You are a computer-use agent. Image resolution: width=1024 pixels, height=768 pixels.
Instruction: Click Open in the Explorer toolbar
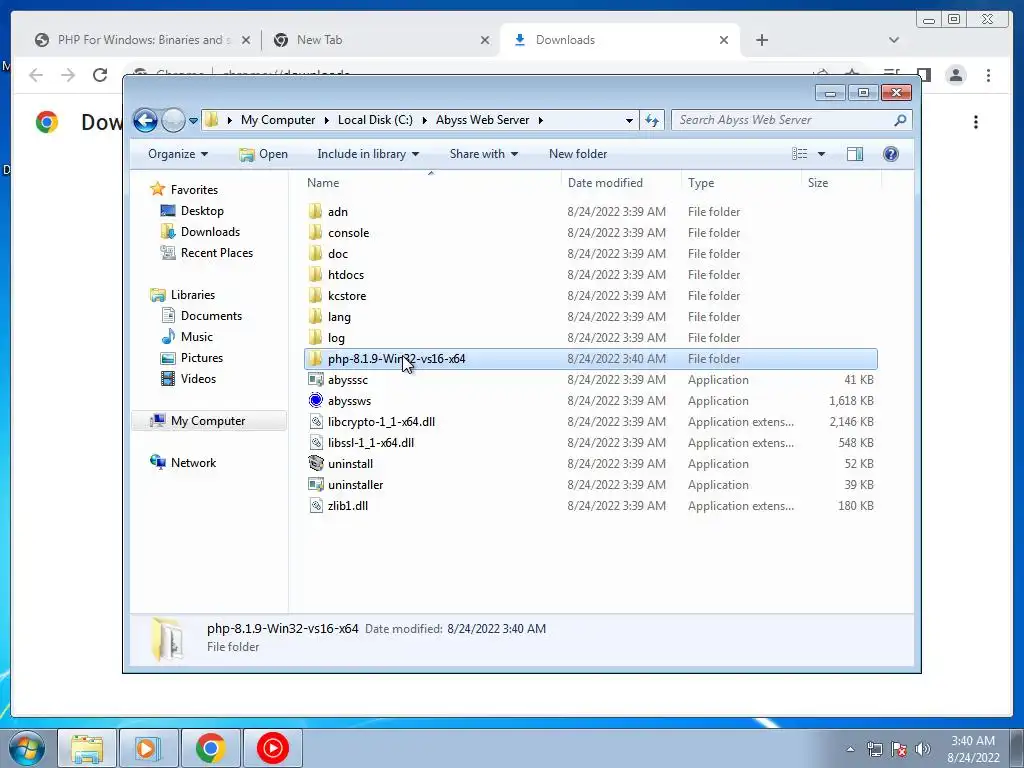[263, 154]
